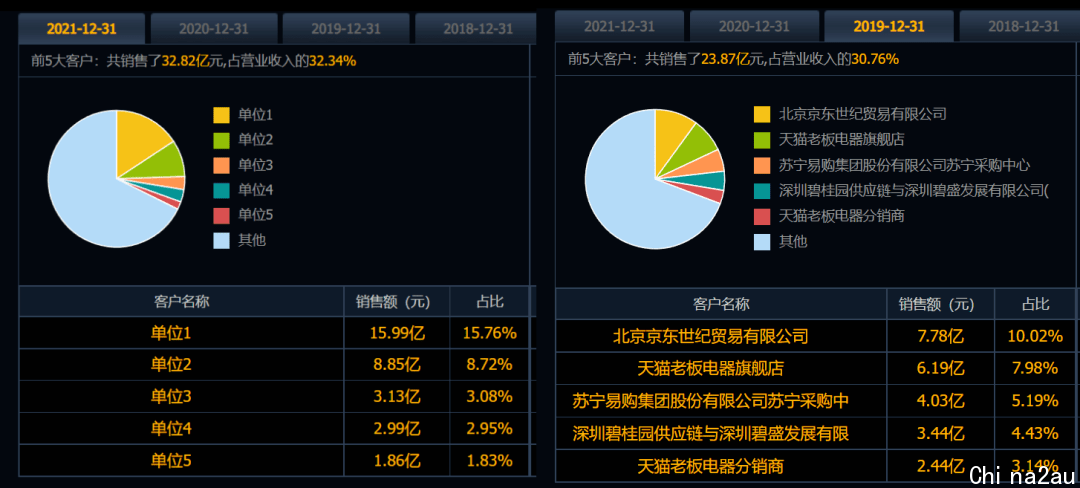The height and width of the screenshot is (488, 1080).
Task: Click the 5.19% share cell
Action: point(1035,401)
